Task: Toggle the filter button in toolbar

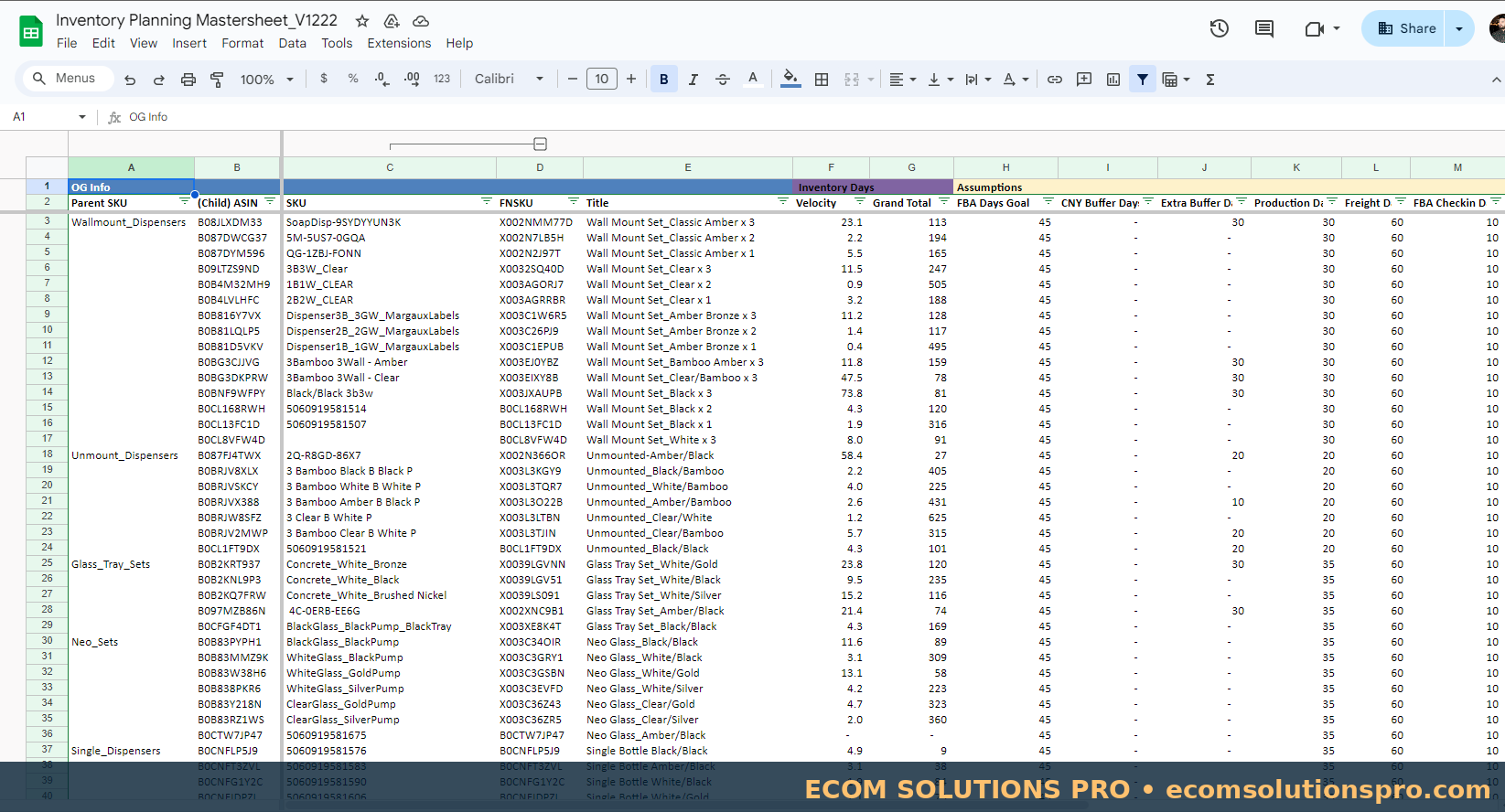Action: (x=1143, y=80)
